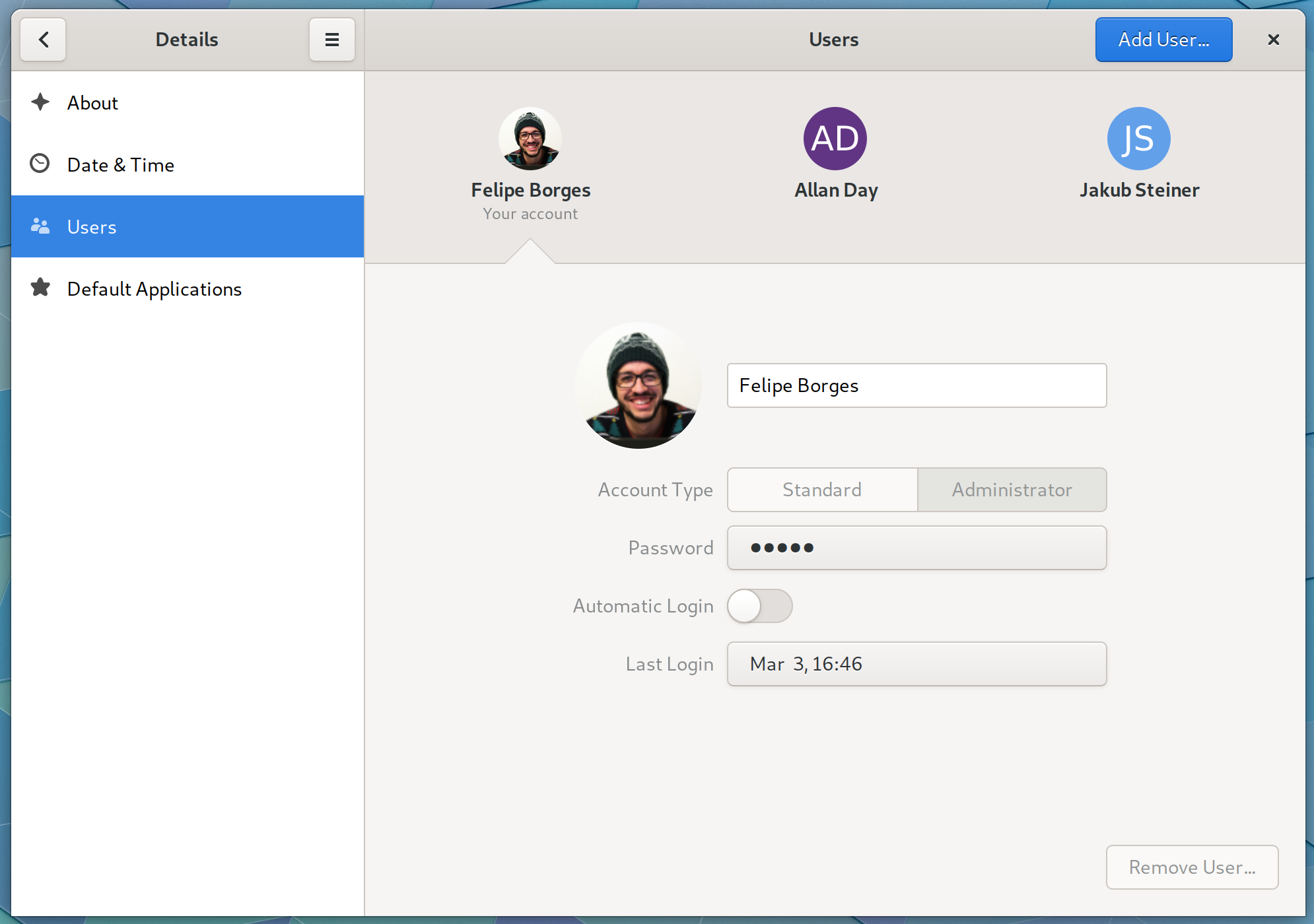Click the Remove User button
Screen dimensions: 1314x924
coord(1192,867)
